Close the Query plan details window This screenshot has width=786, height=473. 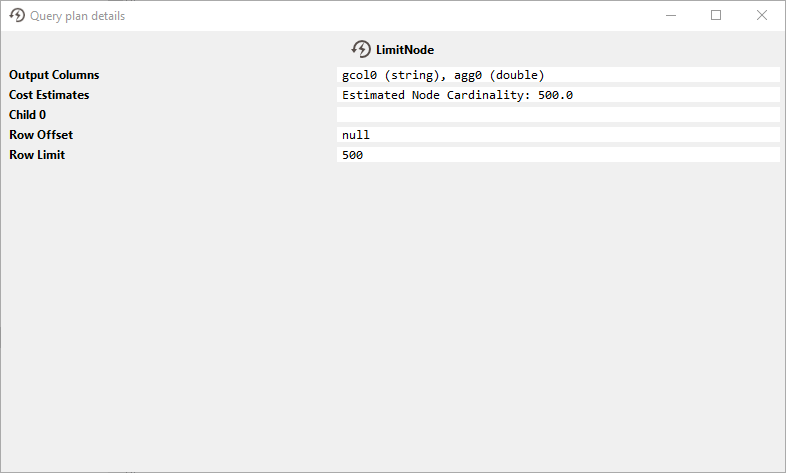762,16
